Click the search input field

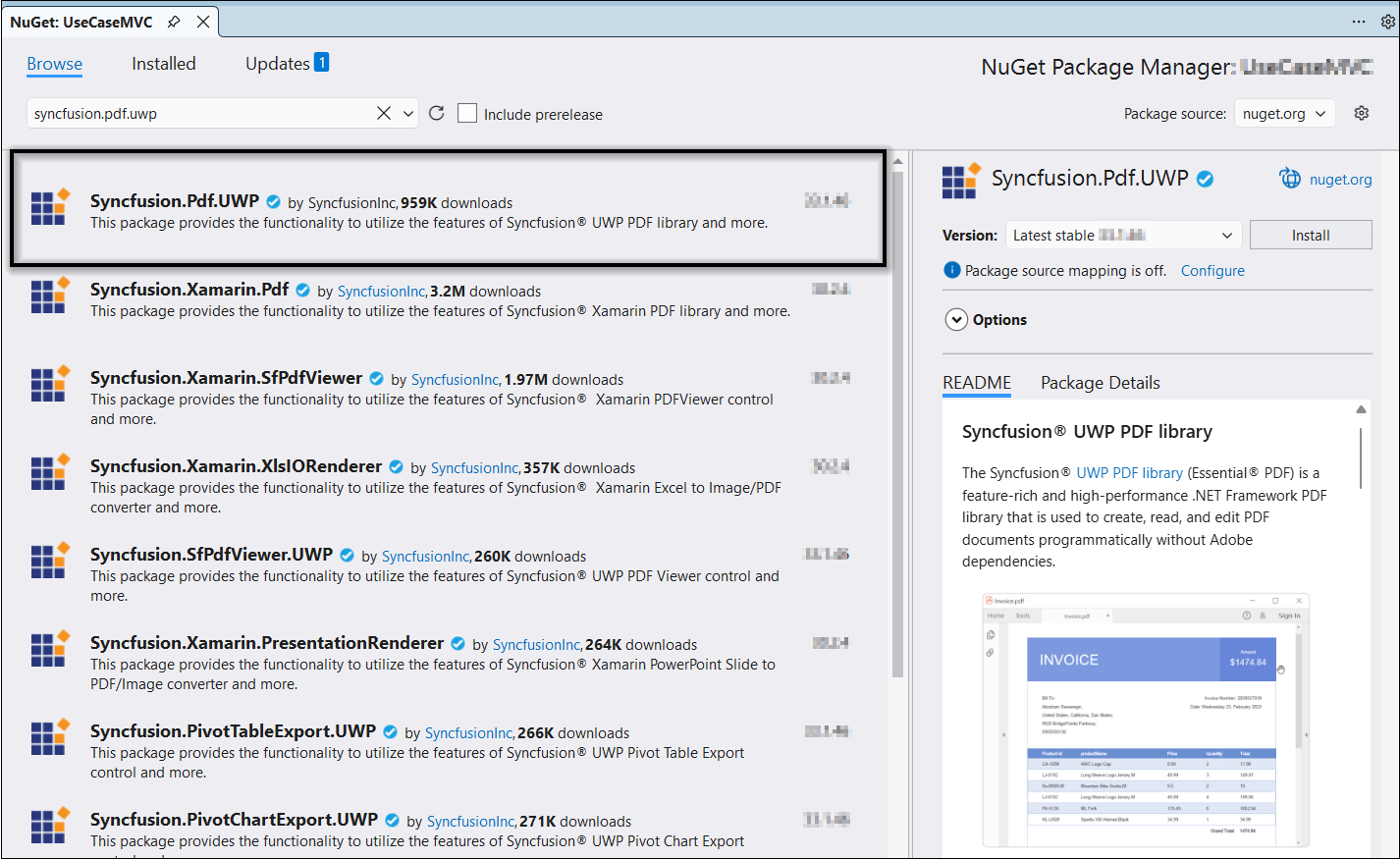pos(196,112)
